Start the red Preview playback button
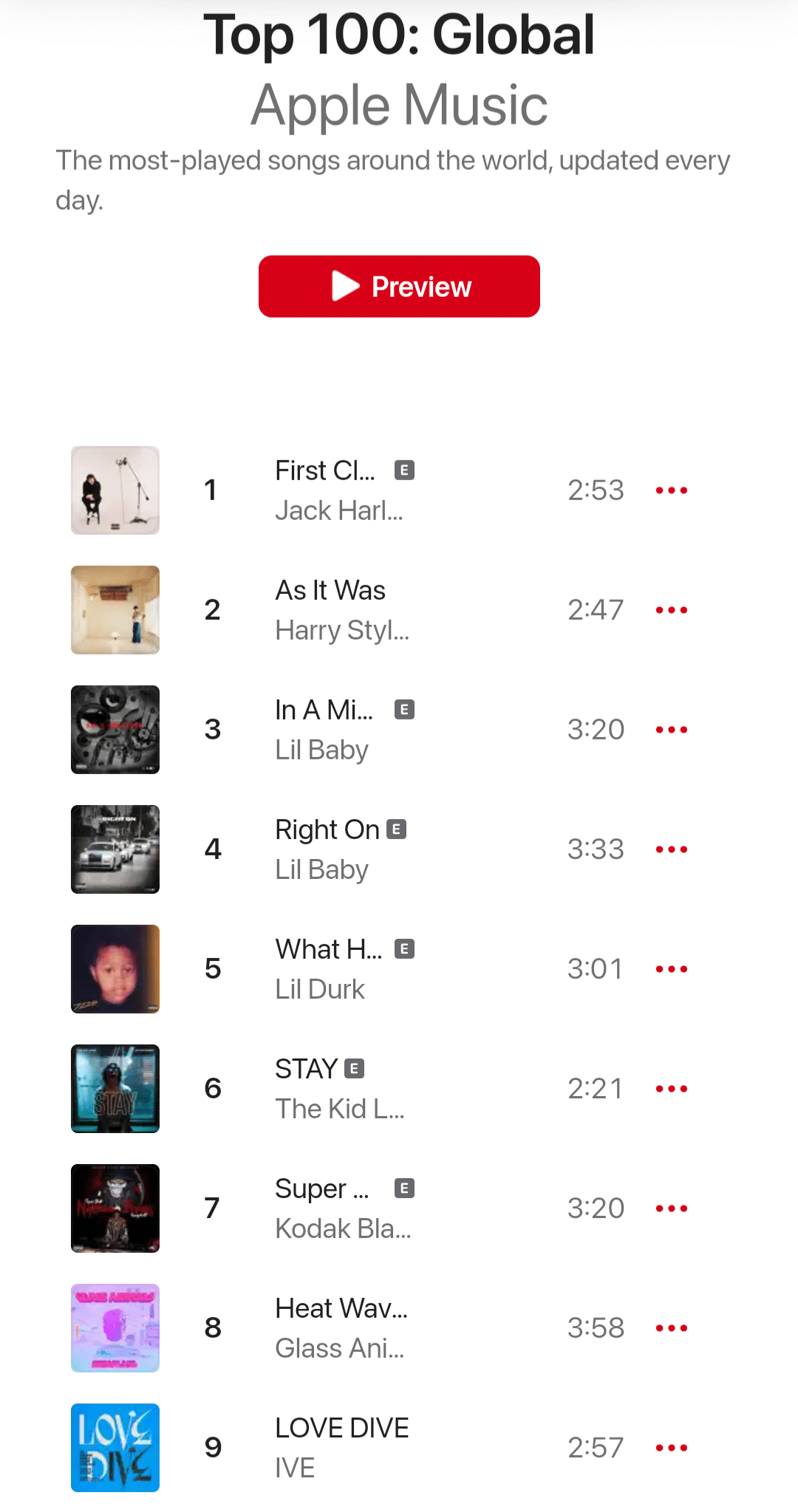The width and height of the screenshot is (798, 1512). click(399, 287)
